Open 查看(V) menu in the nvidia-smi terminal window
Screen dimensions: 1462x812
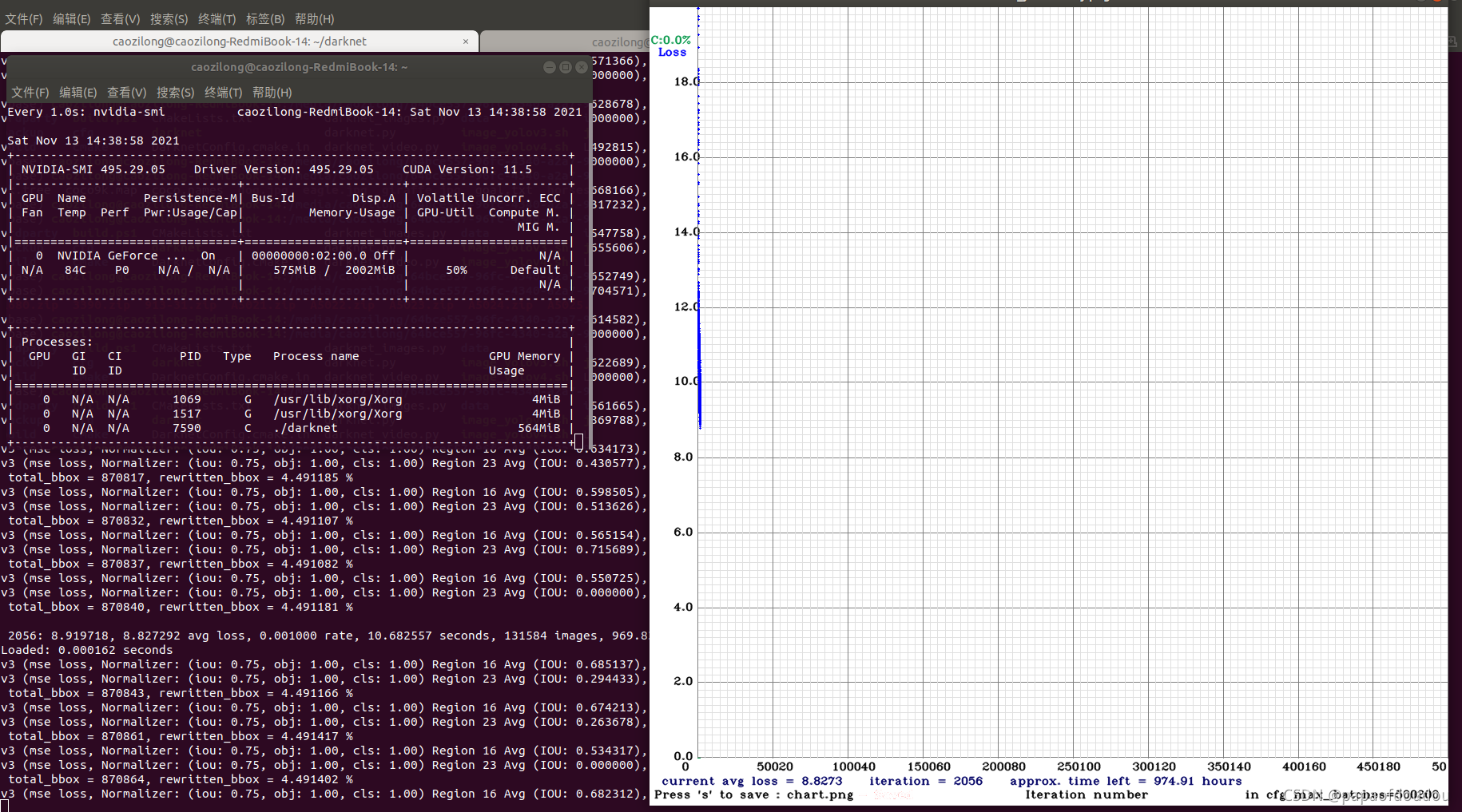(x=126, y=93)
